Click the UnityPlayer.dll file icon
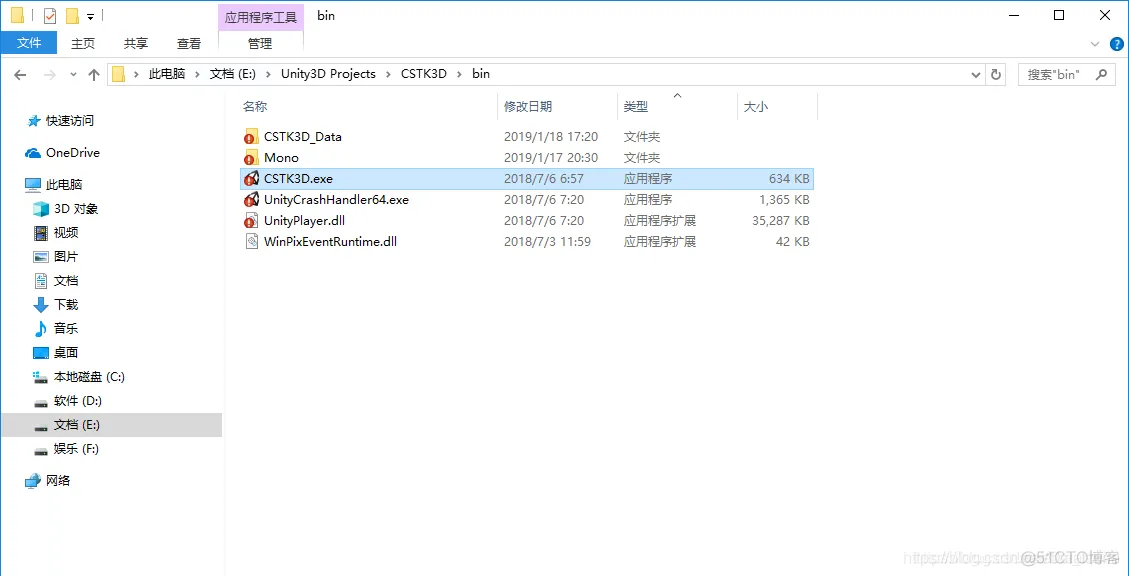 pyautogui.click(x=251, y=220)
